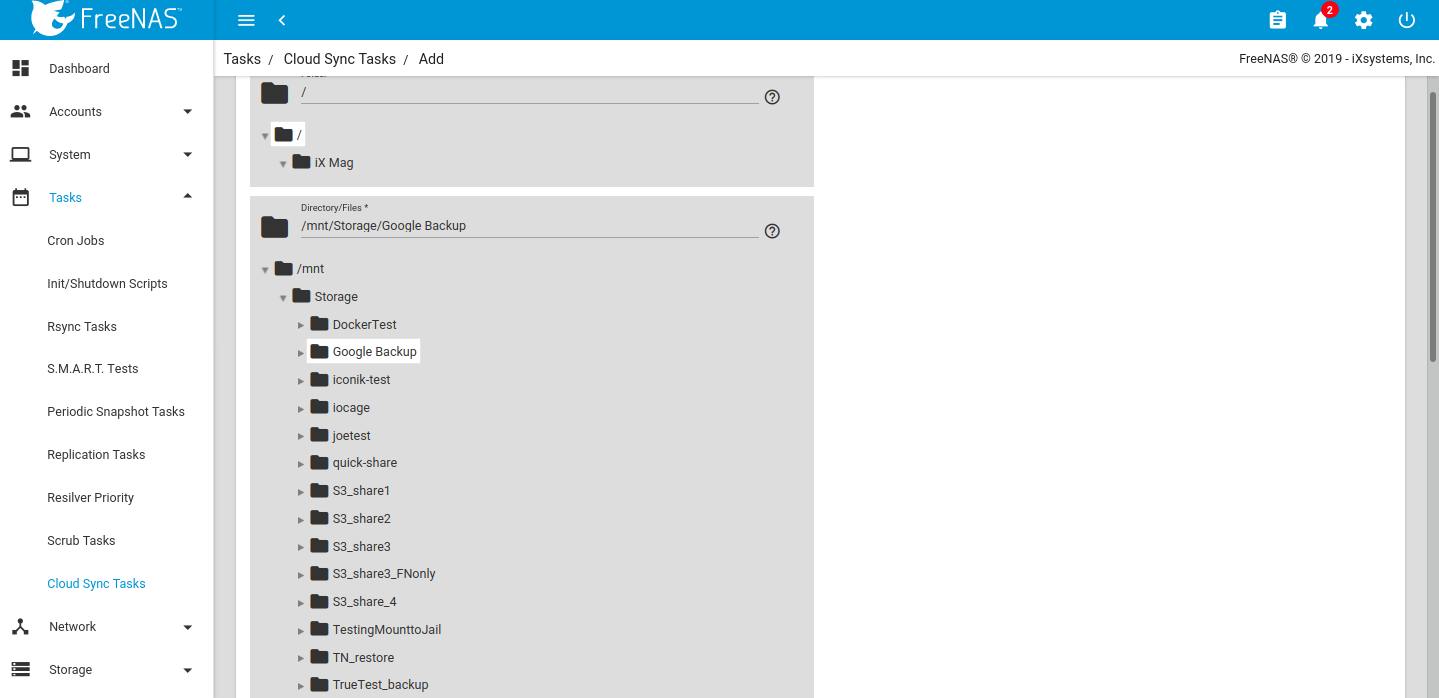Viewport: 1439px width, 698px height.
Task: Show help for the remote Folder field
Action: pyautogui.click(x=772, y=97)
